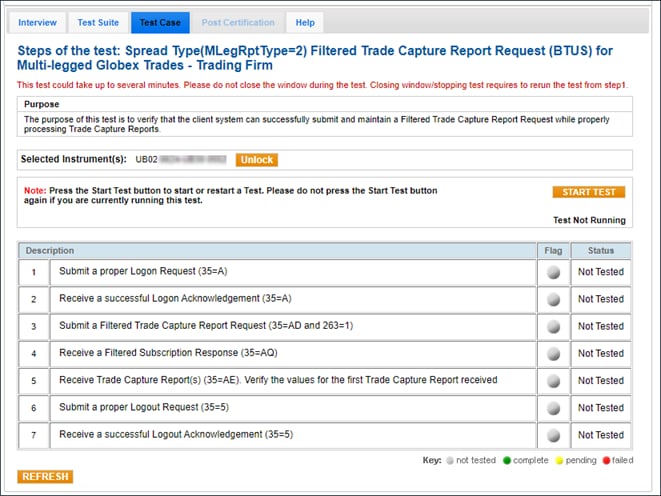Viewport: 661px width, 496px height.
Task: Click the flag icon for step 2 Logon Acknowledgement
Action: click(x=553, y=299)
